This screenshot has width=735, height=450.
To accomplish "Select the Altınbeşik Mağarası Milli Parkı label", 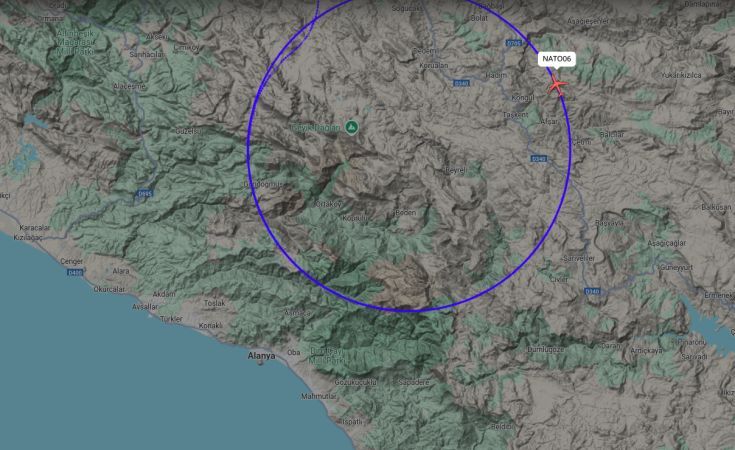I will click(75, 43).
